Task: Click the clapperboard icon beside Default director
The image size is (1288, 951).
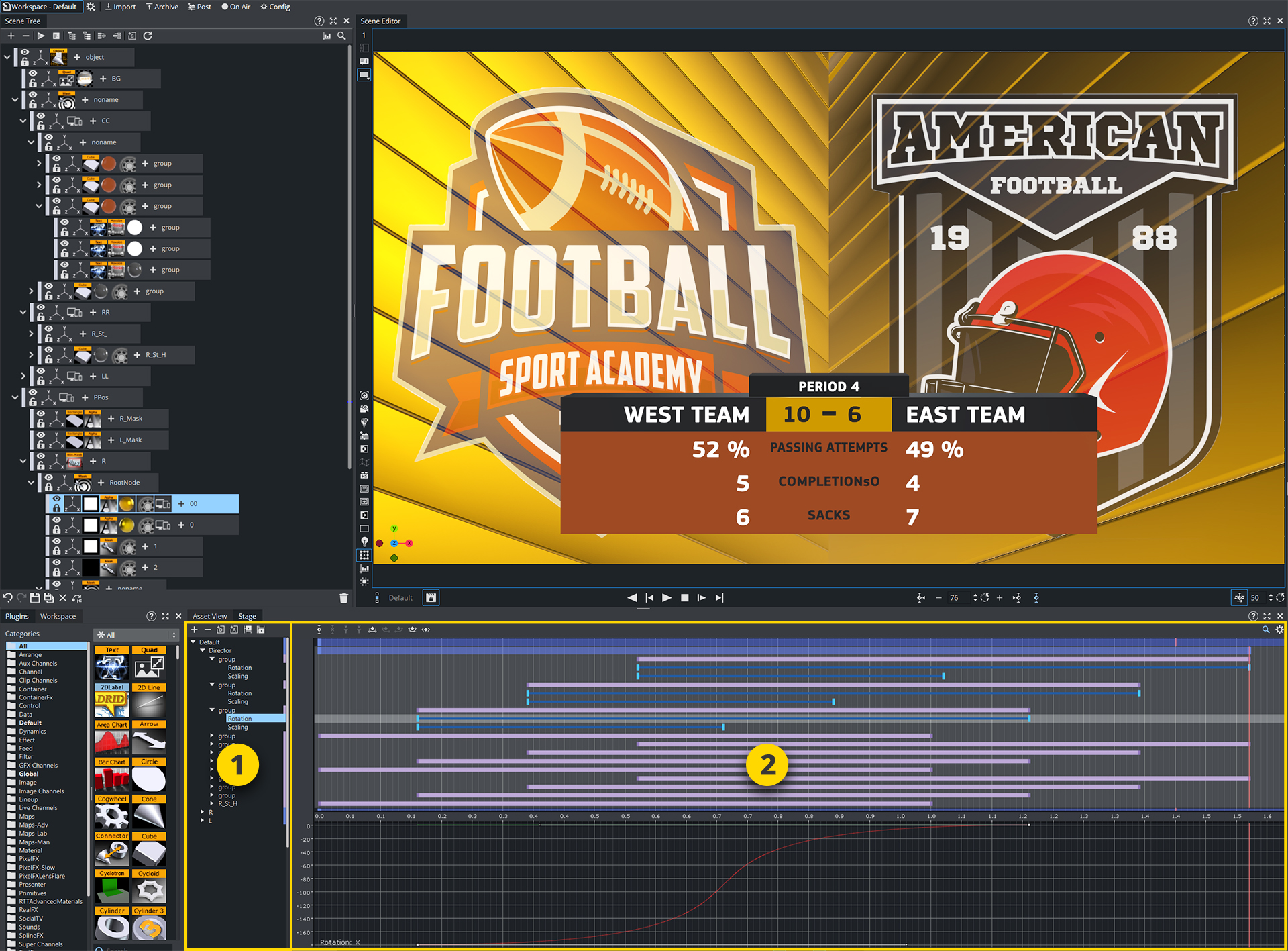Action: click(x=431, y=597)
